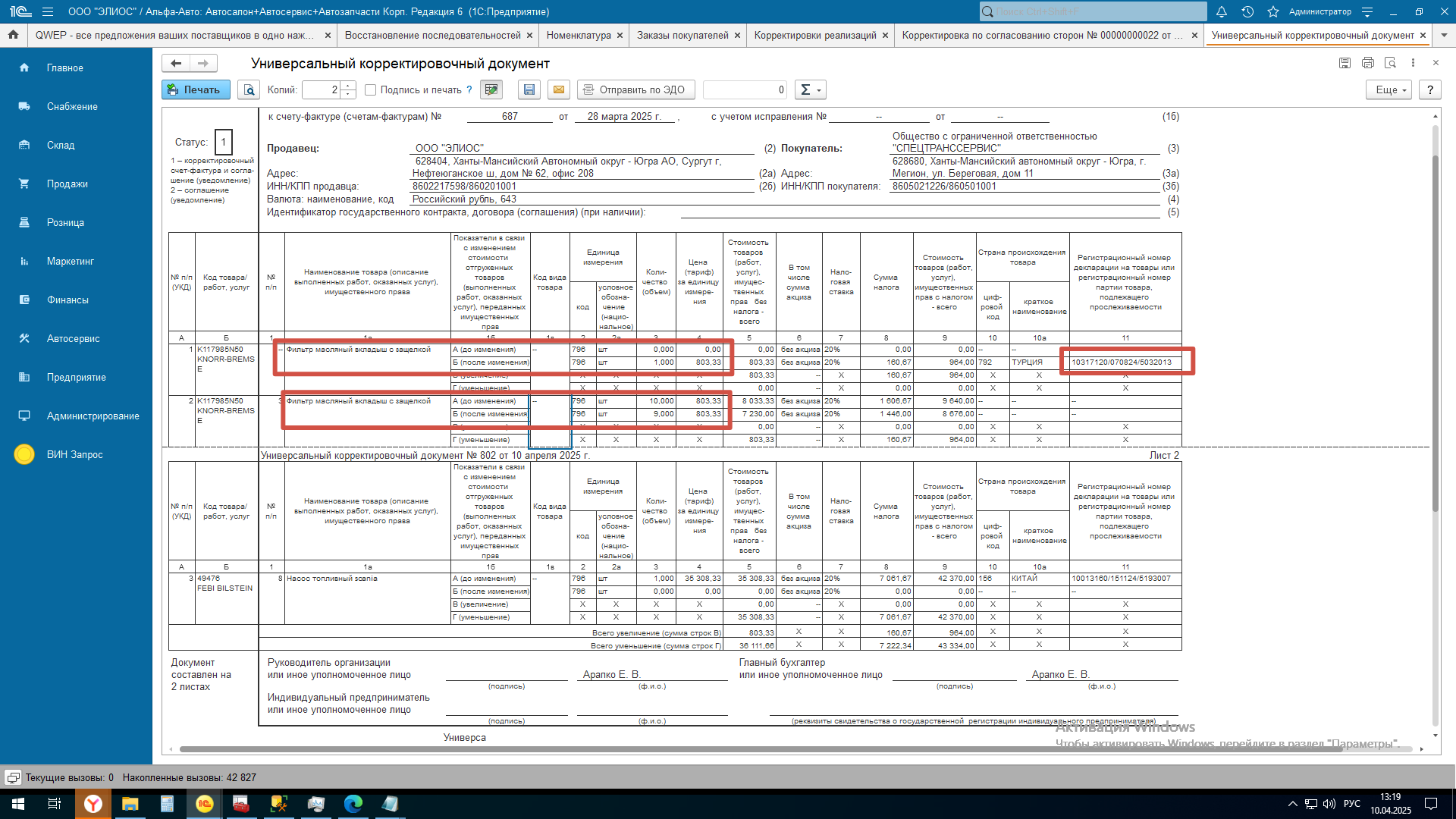Click the help question mark button
Viewport: 1456px width, 819px height.
coord(1430,89)
